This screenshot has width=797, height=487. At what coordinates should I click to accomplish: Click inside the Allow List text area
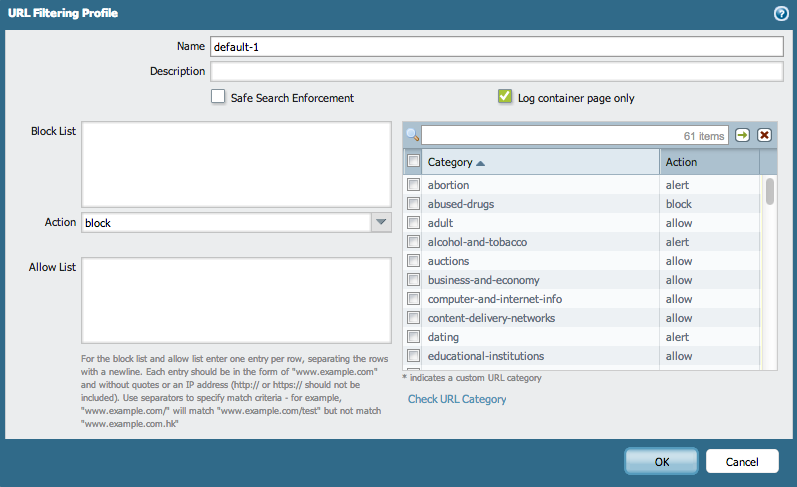pos(236,300)
